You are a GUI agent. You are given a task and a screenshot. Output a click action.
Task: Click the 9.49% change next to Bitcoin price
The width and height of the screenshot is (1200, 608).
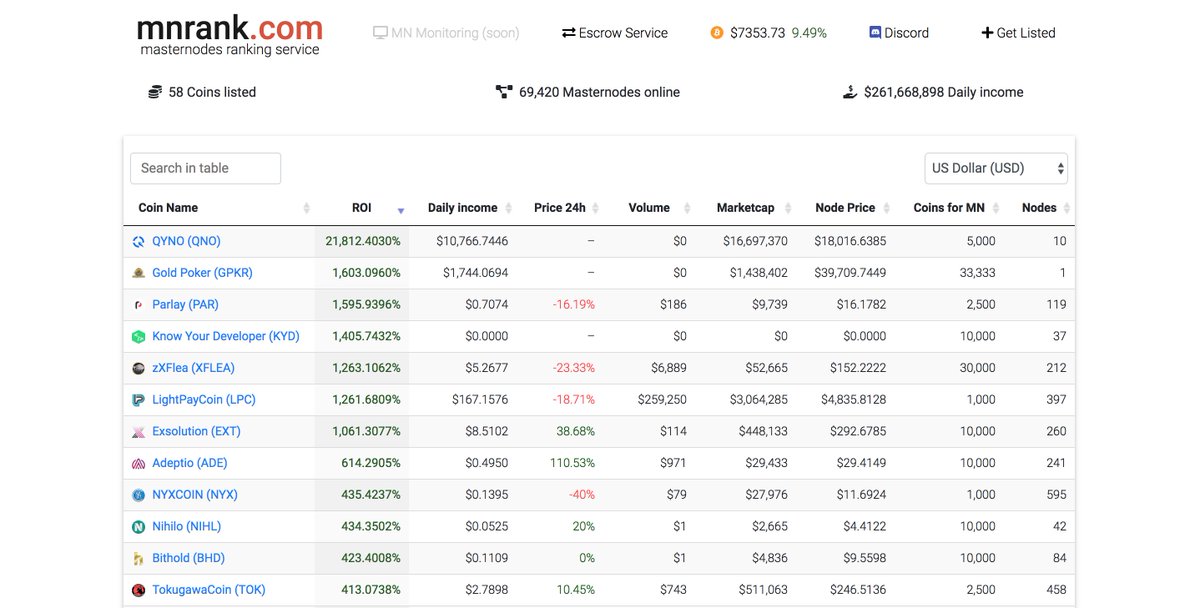point(809,33)
